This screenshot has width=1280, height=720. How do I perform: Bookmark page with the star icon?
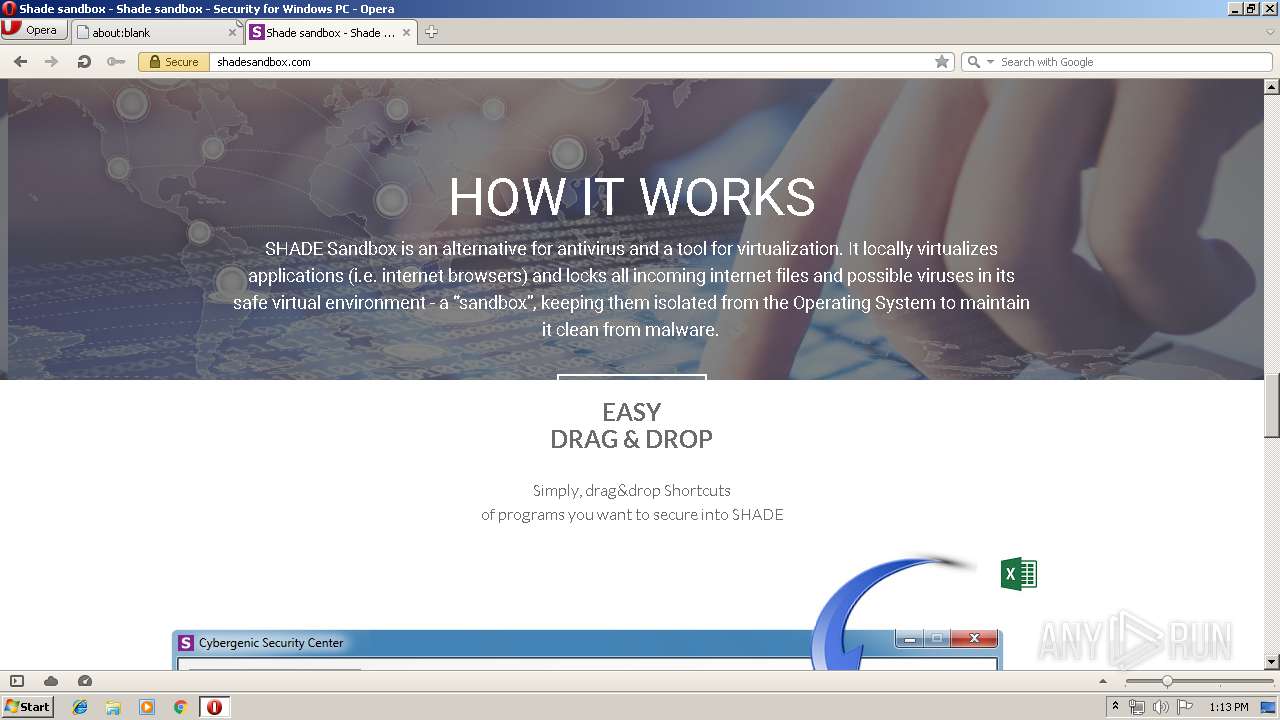coord(942,62)
